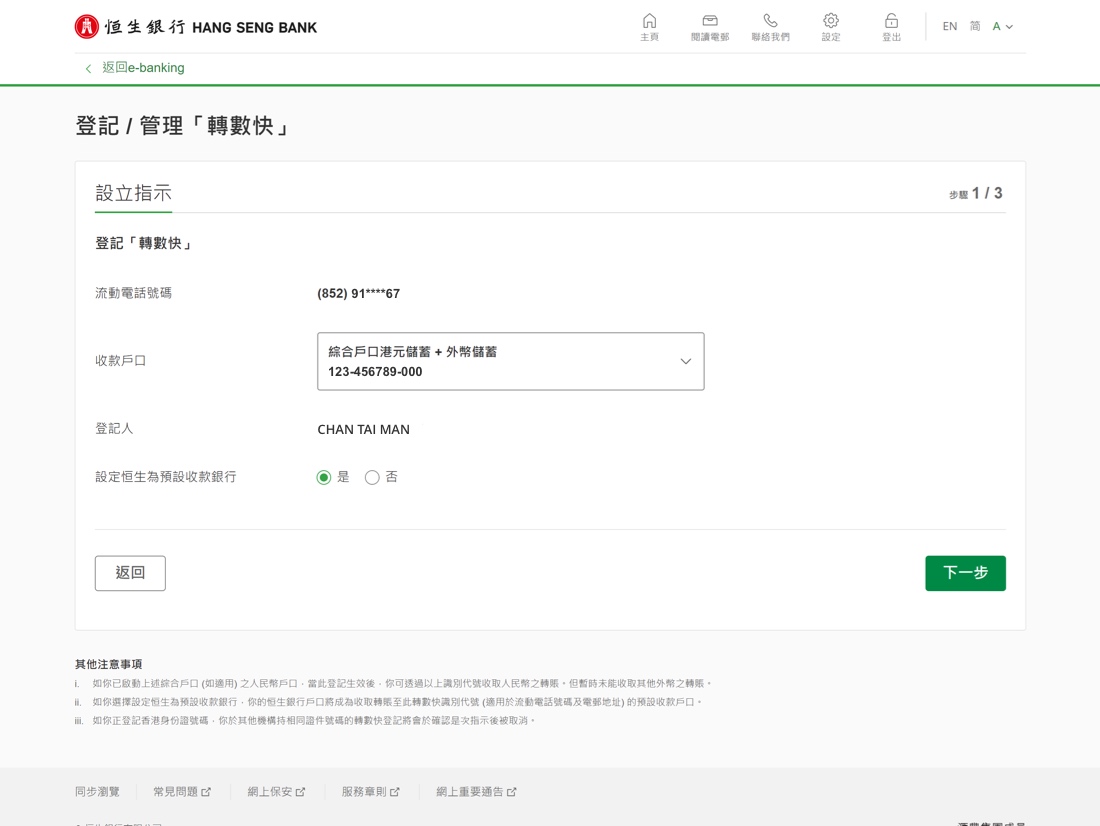Click the green 下一步 button

click(965, 573)
